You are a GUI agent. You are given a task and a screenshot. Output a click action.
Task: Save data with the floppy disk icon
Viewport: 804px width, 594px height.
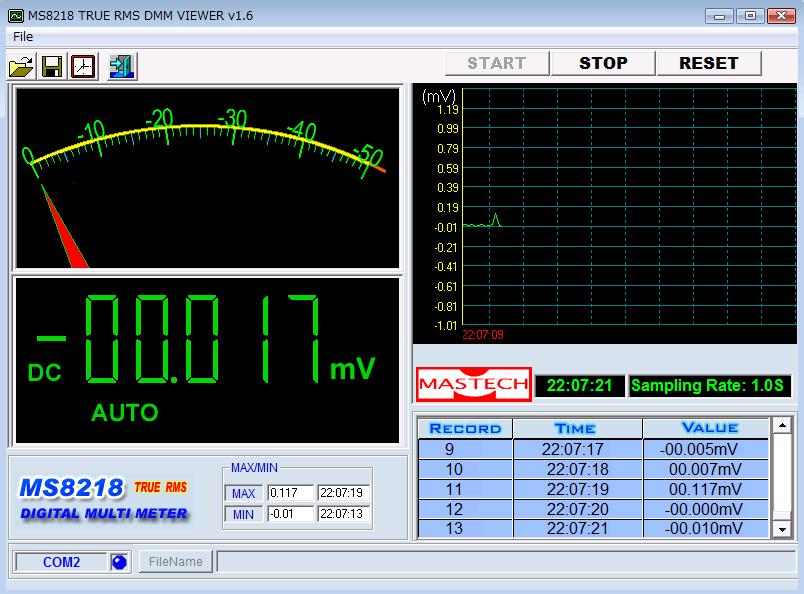[x=52, y=66]
